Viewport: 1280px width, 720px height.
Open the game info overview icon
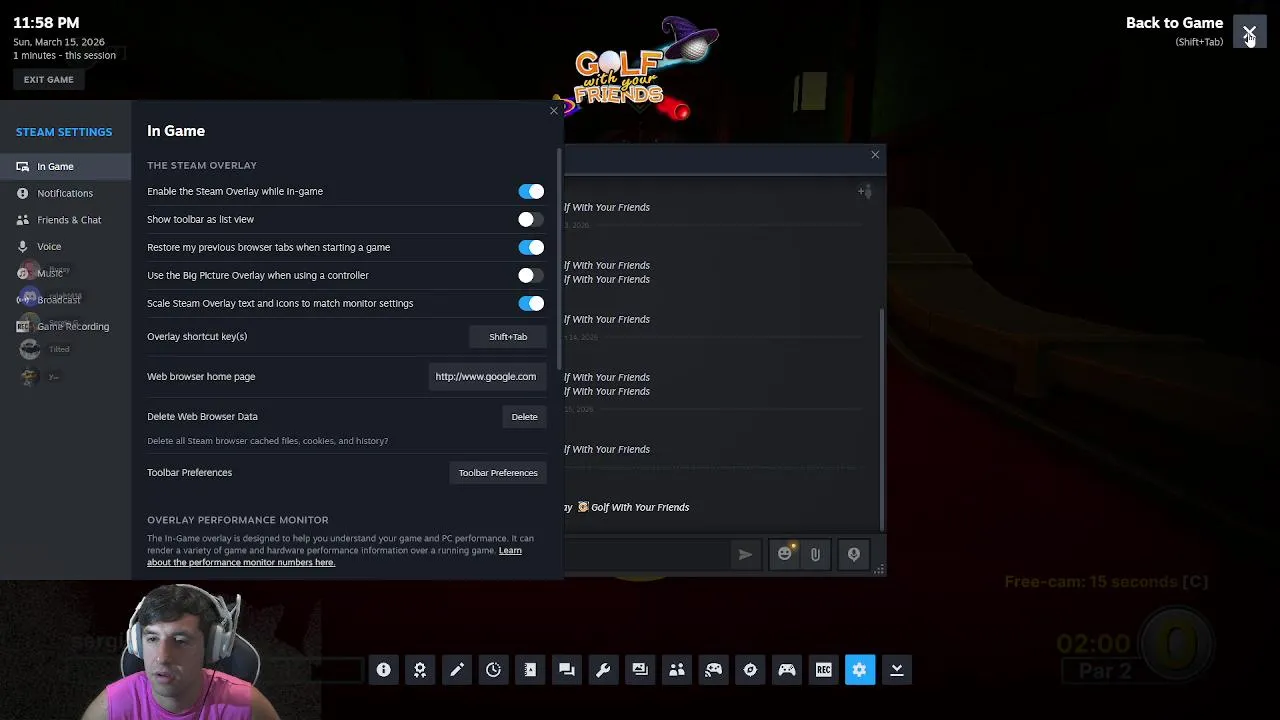click(383, 670)
